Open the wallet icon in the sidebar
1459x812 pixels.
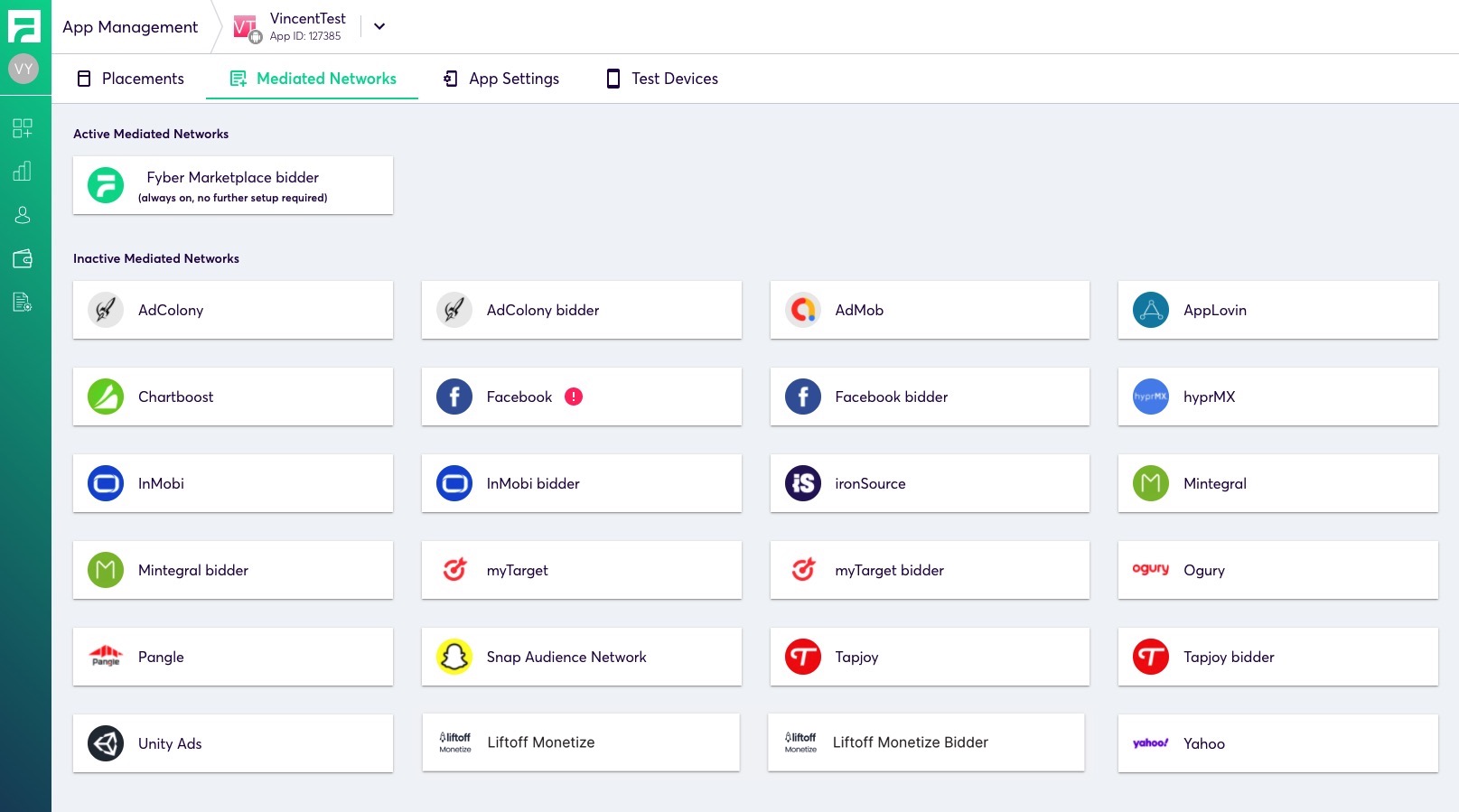pyautogui.click(x=23, y=259)
